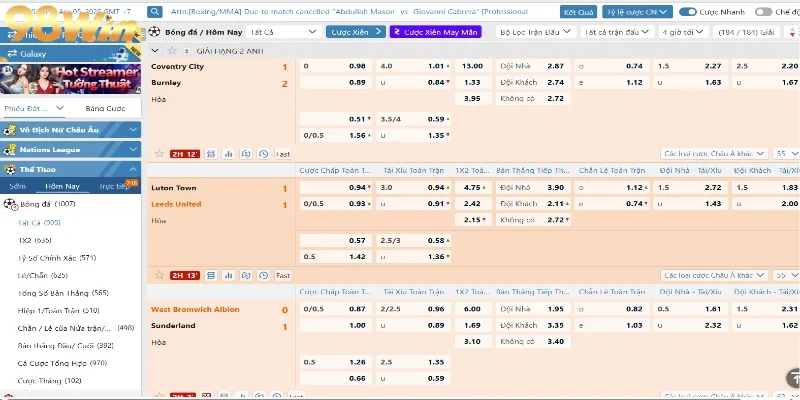Viewport: 800px width, 400px height.
Task: Click Burnley 1X2 odds 1.33
Action: click(473, 82)
